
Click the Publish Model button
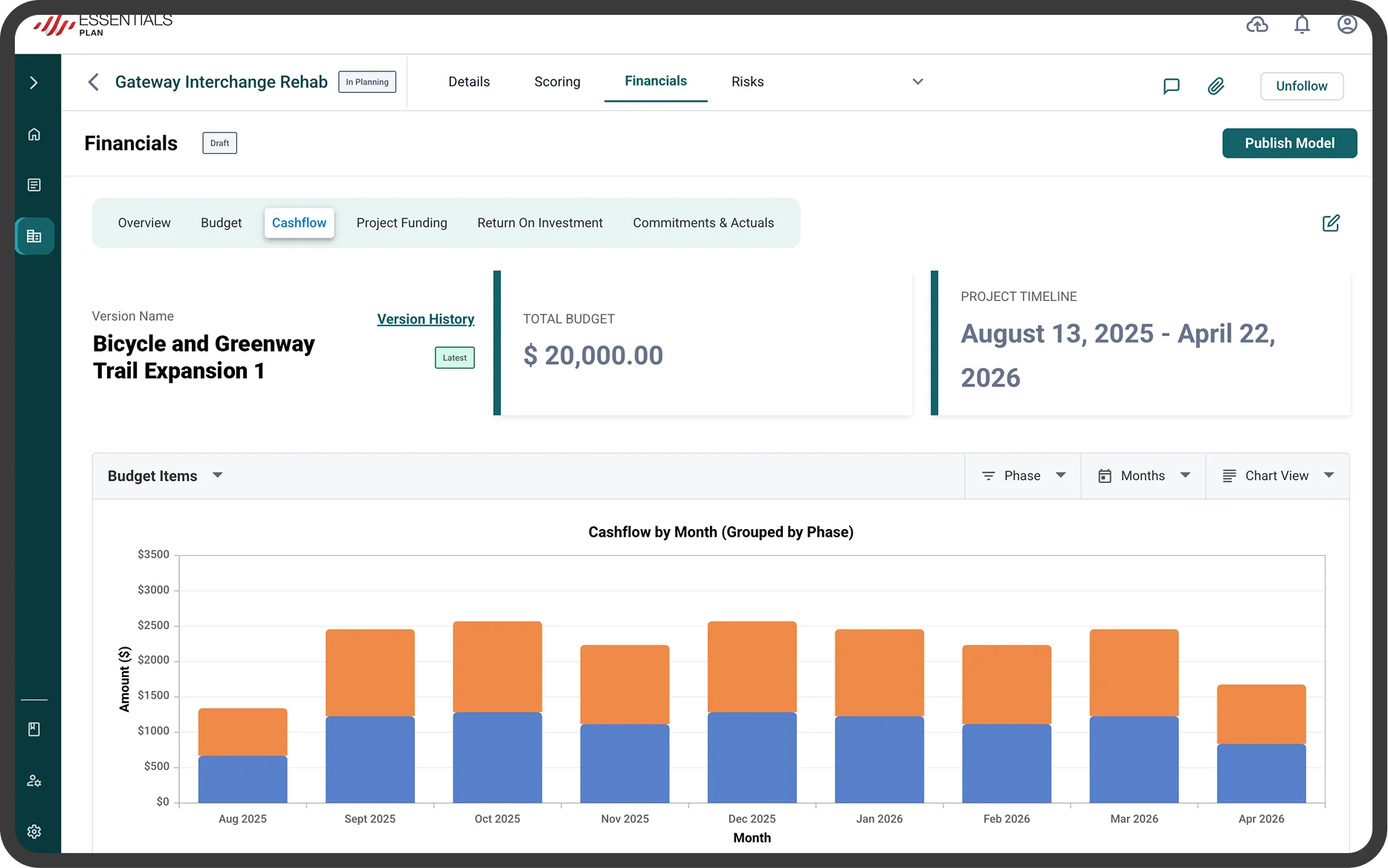click(x=1289, y=143)
